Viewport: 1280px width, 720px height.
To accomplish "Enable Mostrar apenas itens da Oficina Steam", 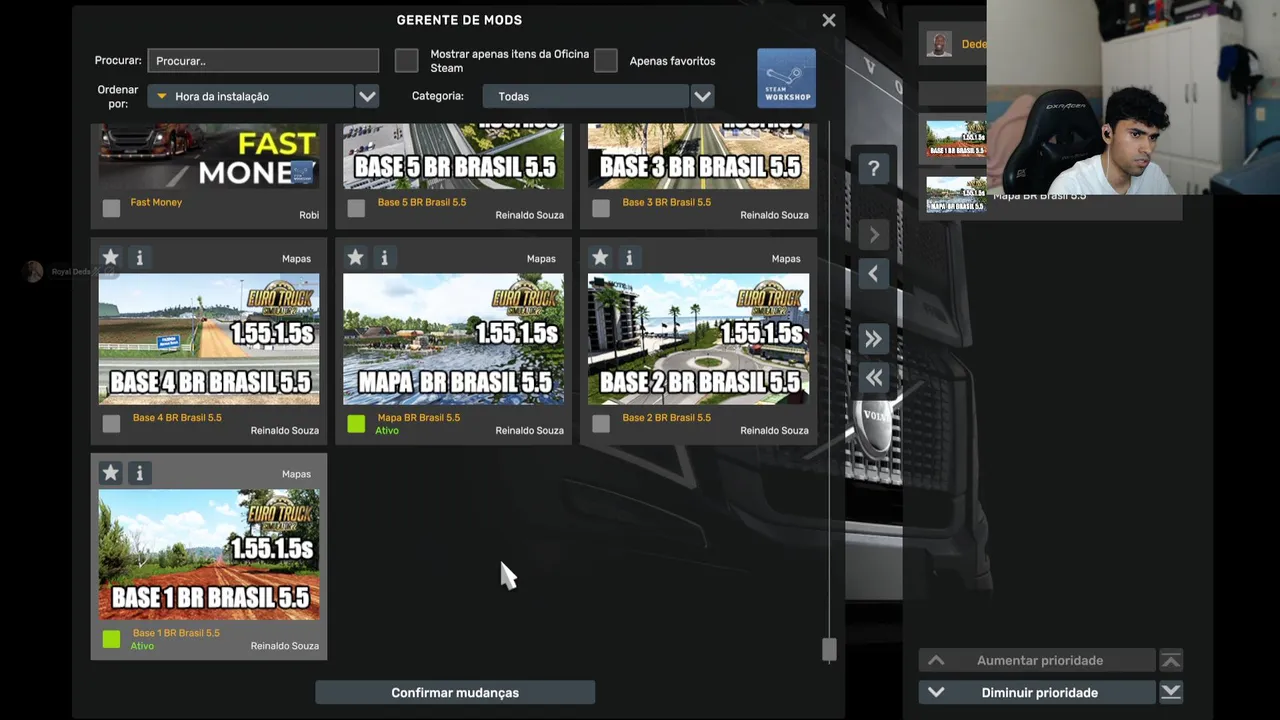I will (x=406, y=61).
